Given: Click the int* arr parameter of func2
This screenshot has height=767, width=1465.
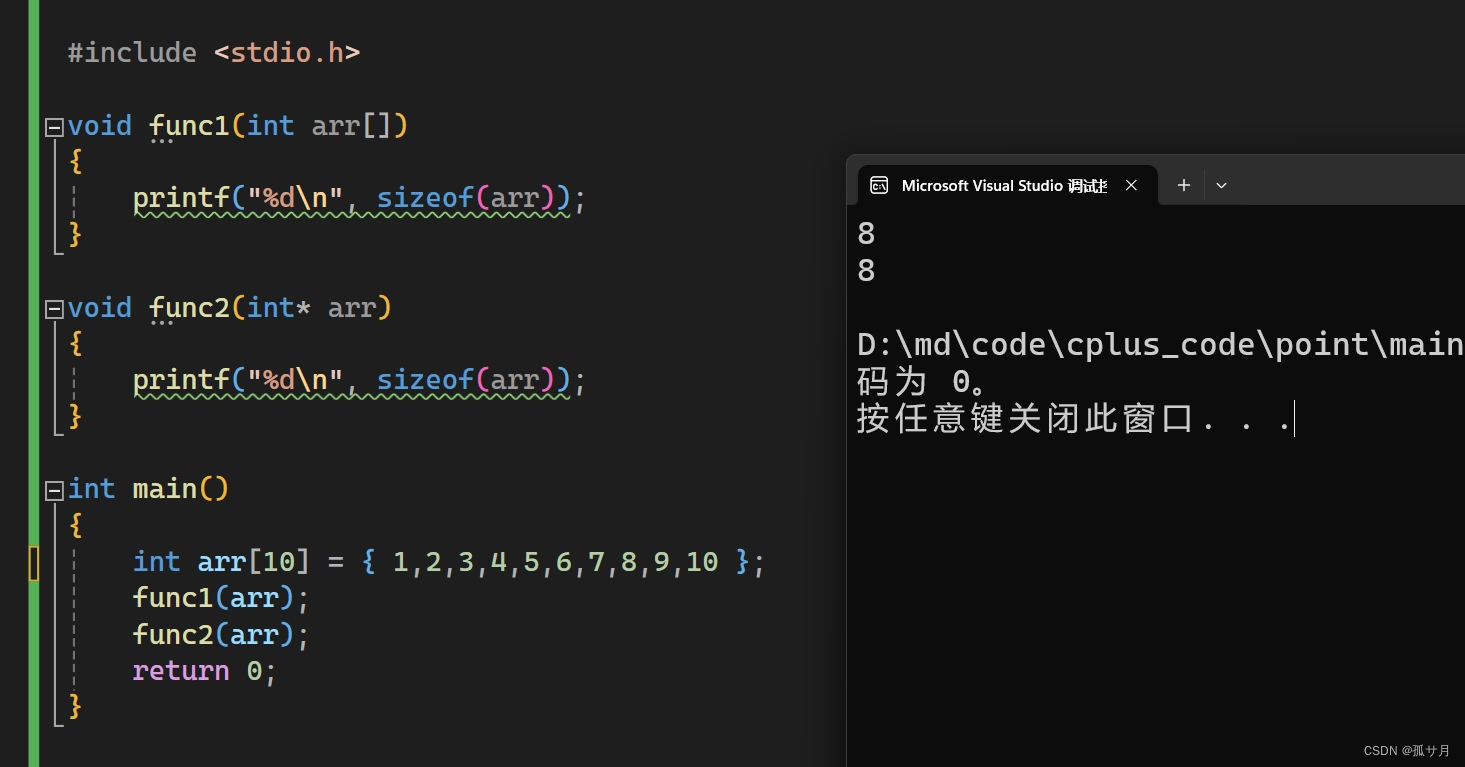Looking at the screenshot, I should [312, 307].
